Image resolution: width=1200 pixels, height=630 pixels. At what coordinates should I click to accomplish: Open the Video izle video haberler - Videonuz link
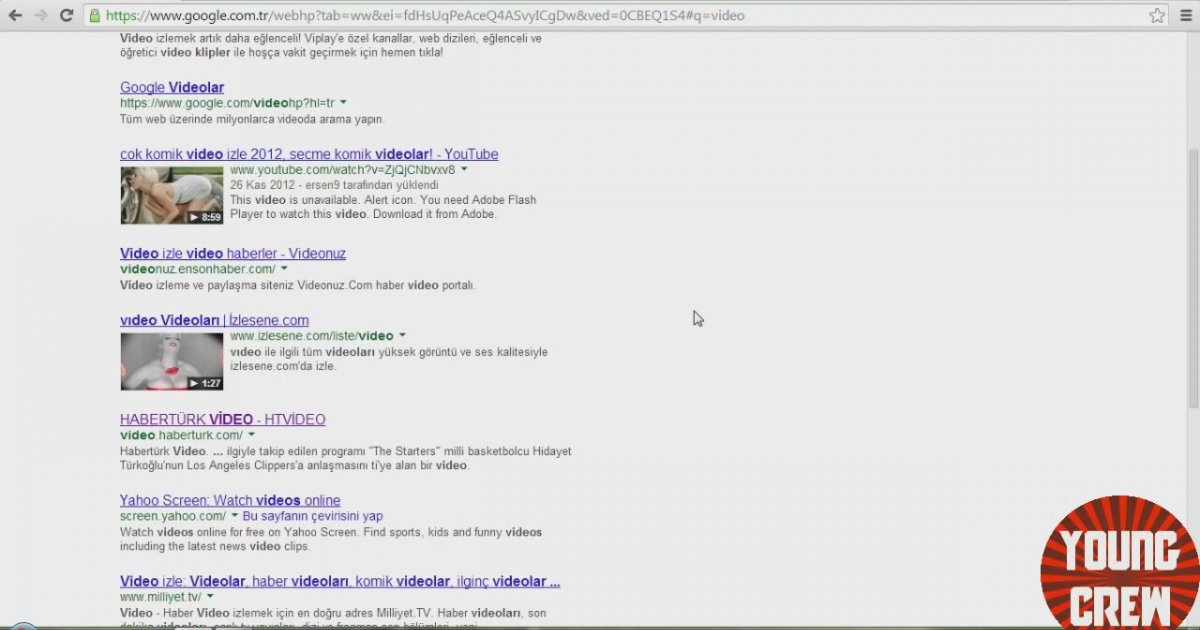pos(233,254)
